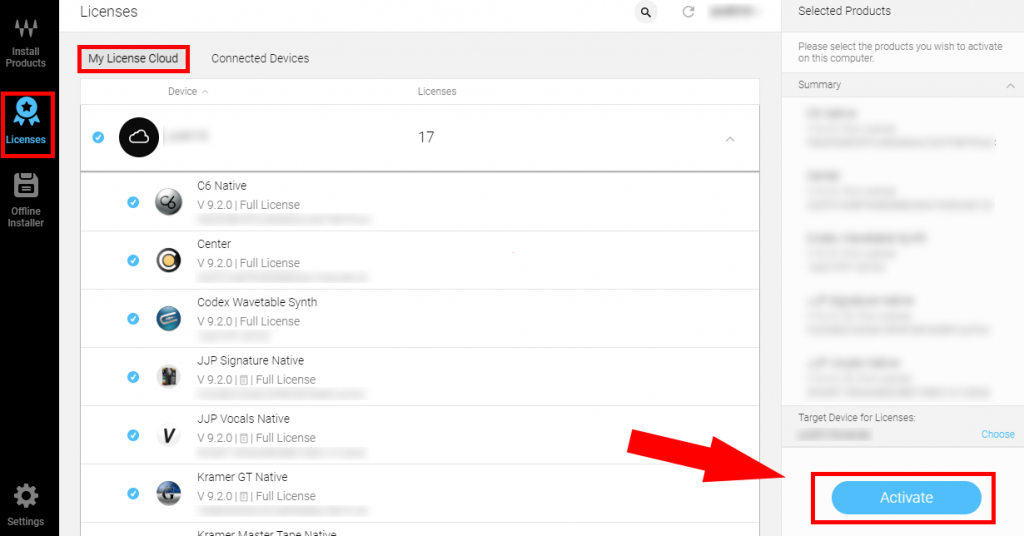Open Settings gear in sidebar
The image size is (1024, 536).
click(x=26, y=505)
